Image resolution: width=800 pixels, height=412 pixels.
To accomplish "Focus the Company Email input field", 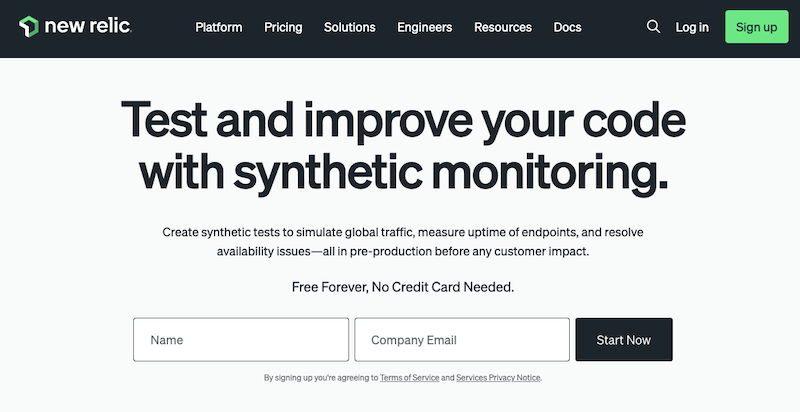I will [x=462, y=340].
